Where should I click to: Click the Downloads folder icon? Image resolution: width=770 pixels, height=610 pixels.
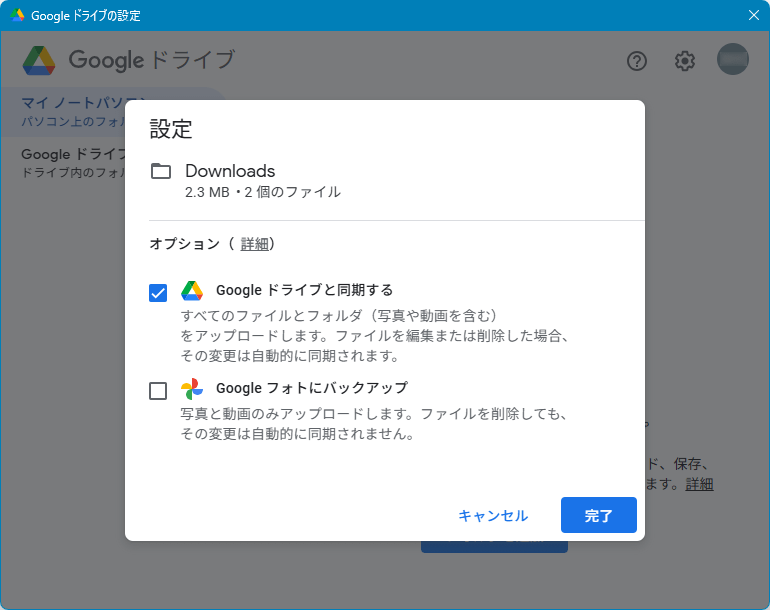[161, 171]
